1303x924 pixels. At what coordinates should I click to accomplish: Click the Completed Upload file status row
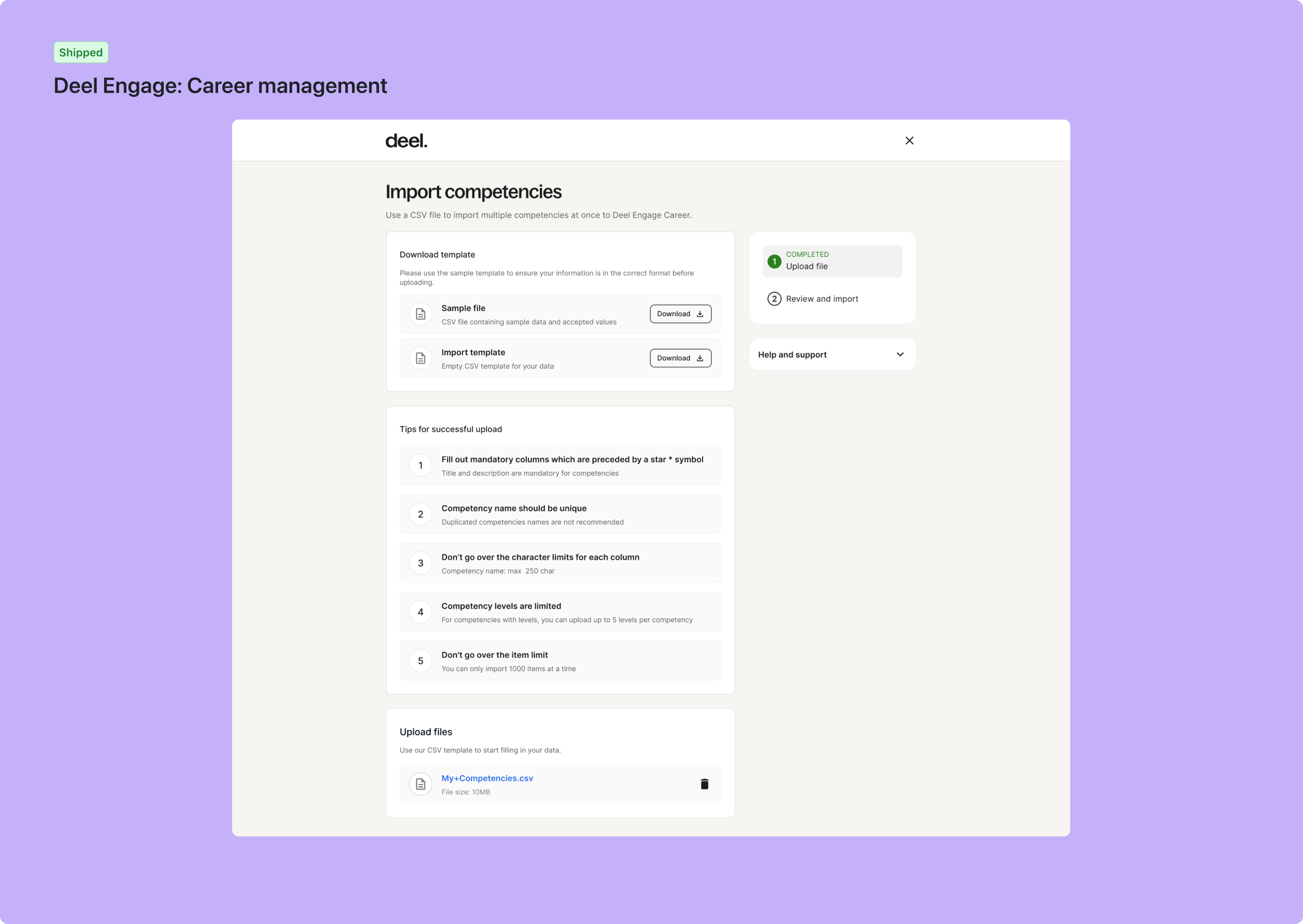(x=832, y=261)
